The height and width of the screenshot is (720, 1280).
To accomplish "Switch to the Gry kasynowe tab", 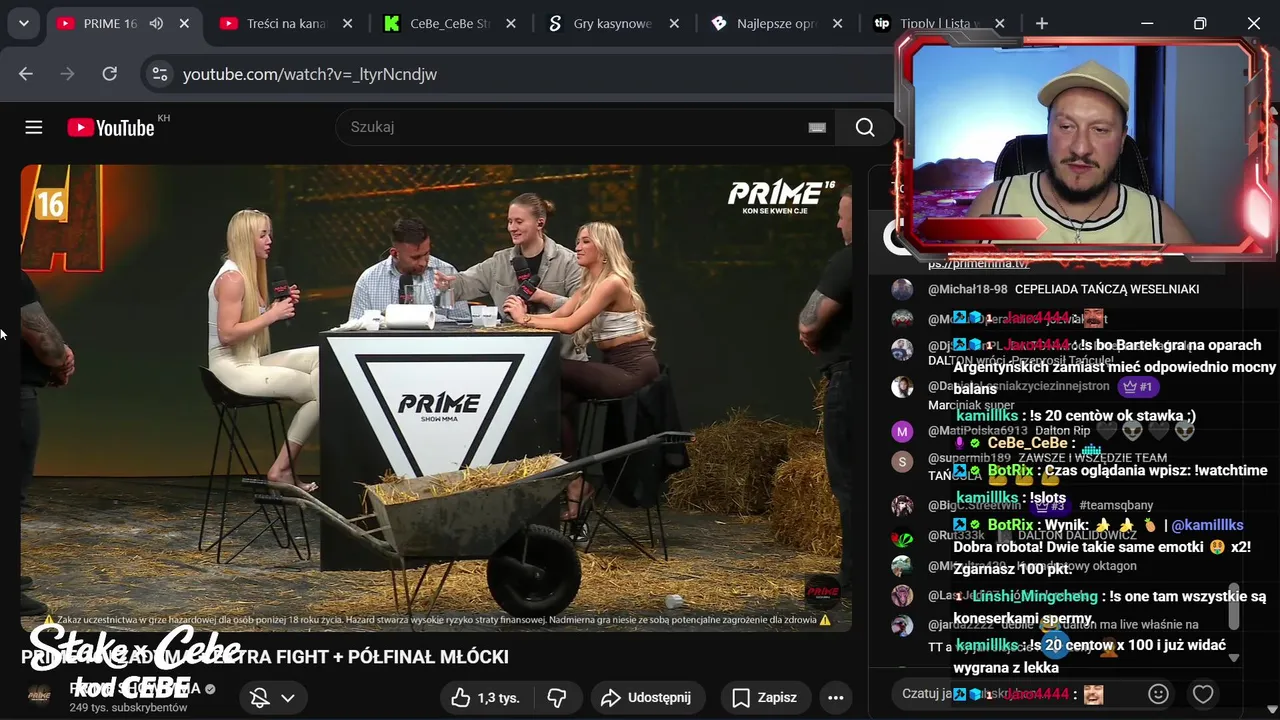I will (x=612, y=23).
